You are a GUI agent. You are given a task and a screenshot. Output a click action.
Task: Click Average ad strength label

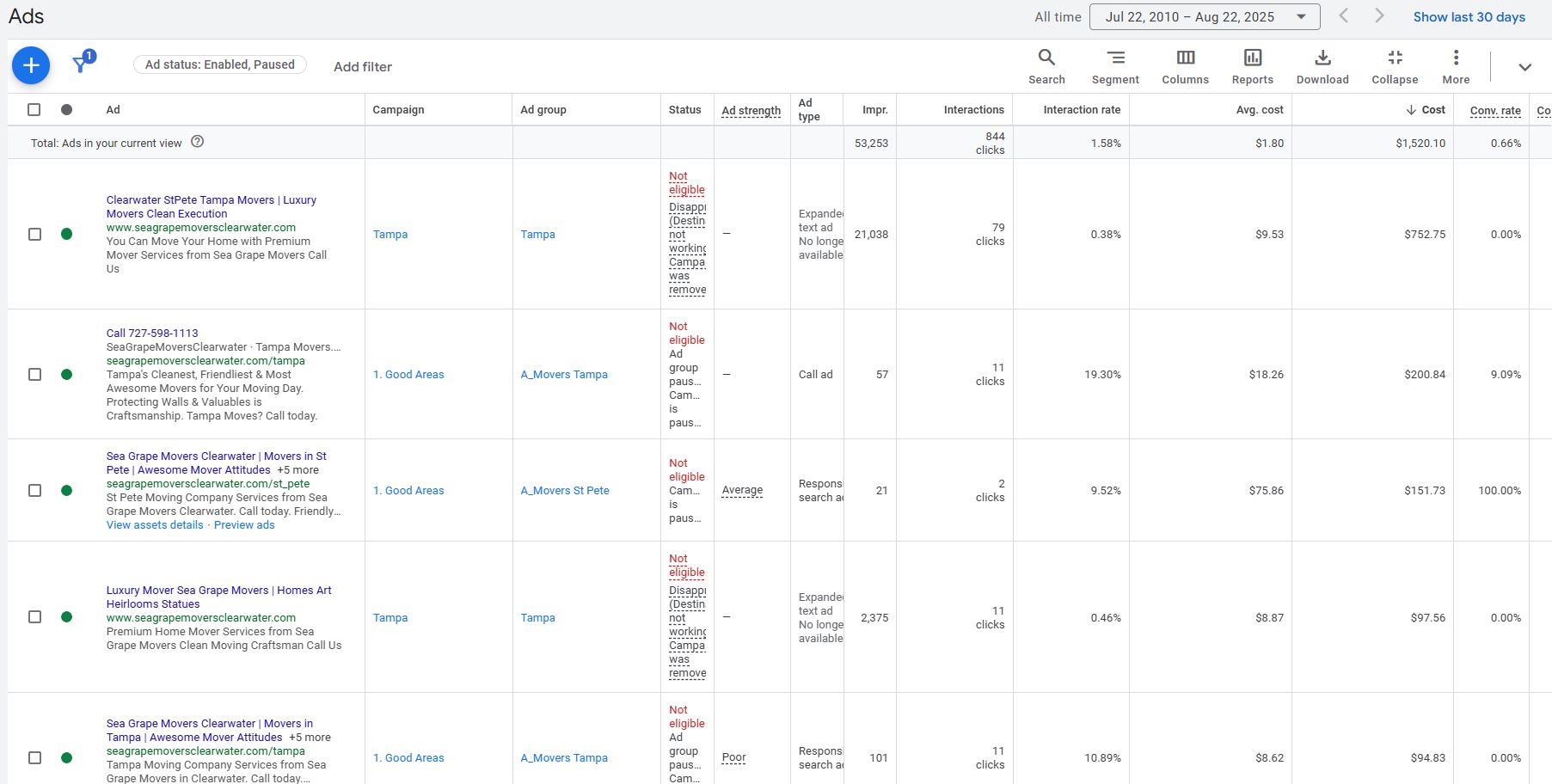point(742,490)
